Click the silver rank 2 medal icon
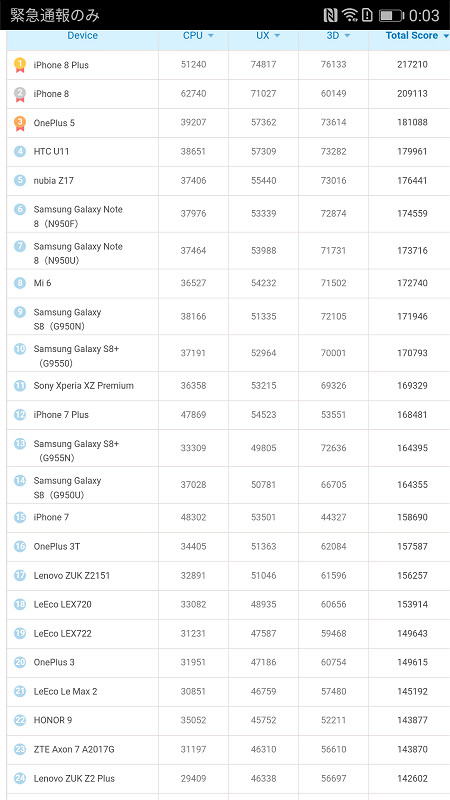The height and width of the screenshot is (800, 450). [19, 94]
